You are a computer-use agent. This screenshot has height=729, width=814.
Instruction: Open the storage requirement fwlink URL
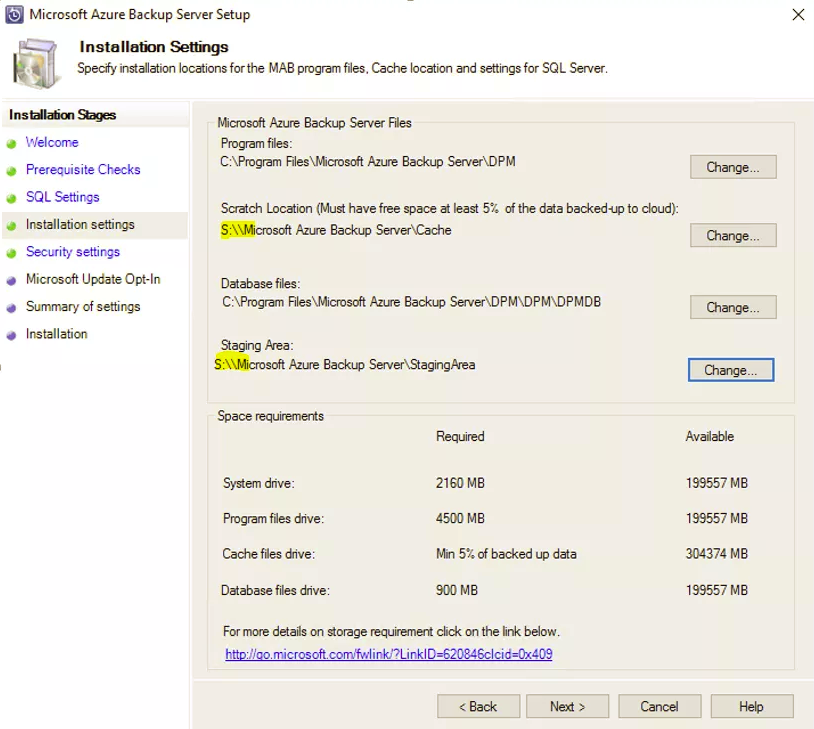(389, 654)
